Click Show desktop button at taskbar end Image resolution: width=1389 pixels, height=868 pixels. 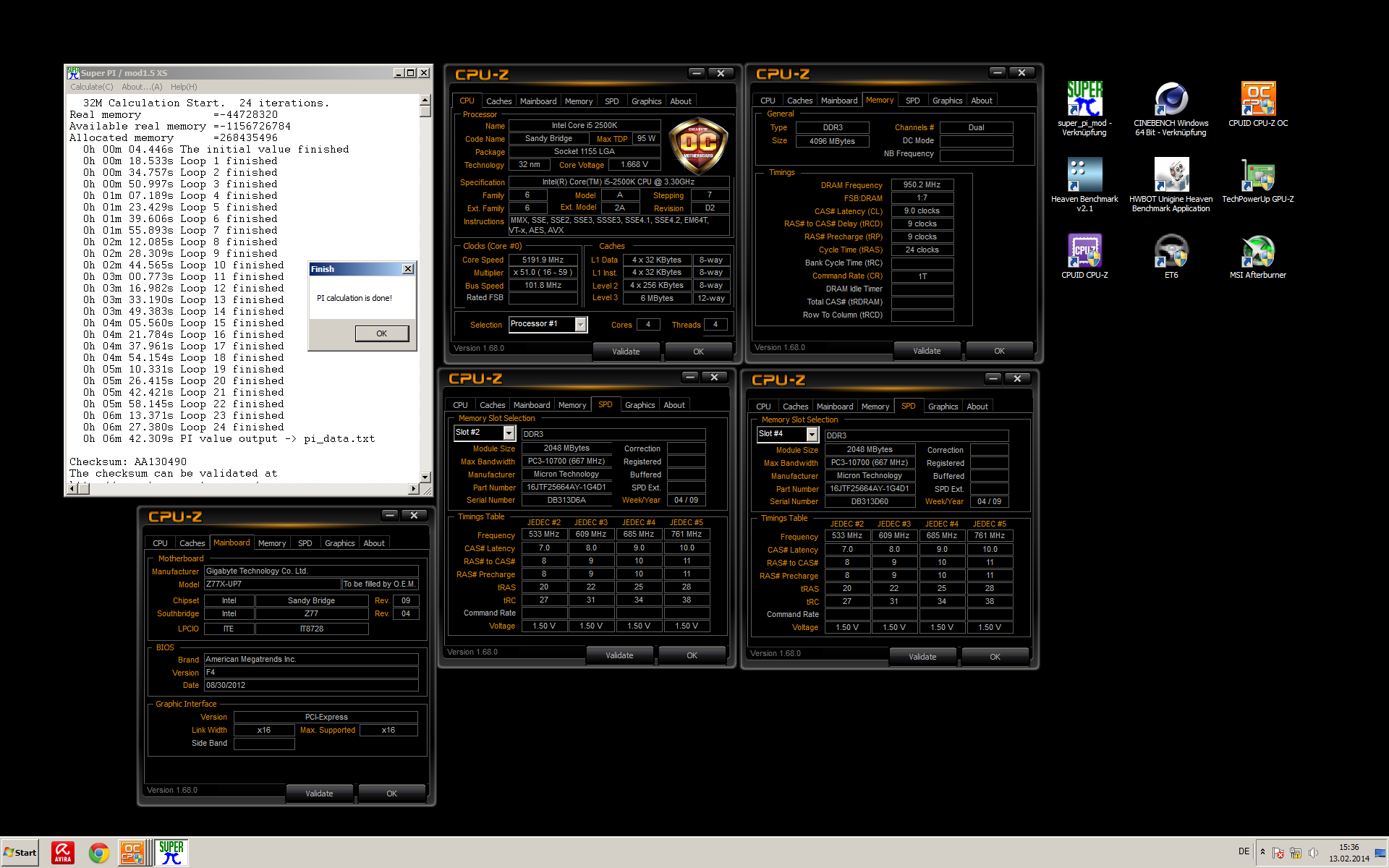point(1381,853)
